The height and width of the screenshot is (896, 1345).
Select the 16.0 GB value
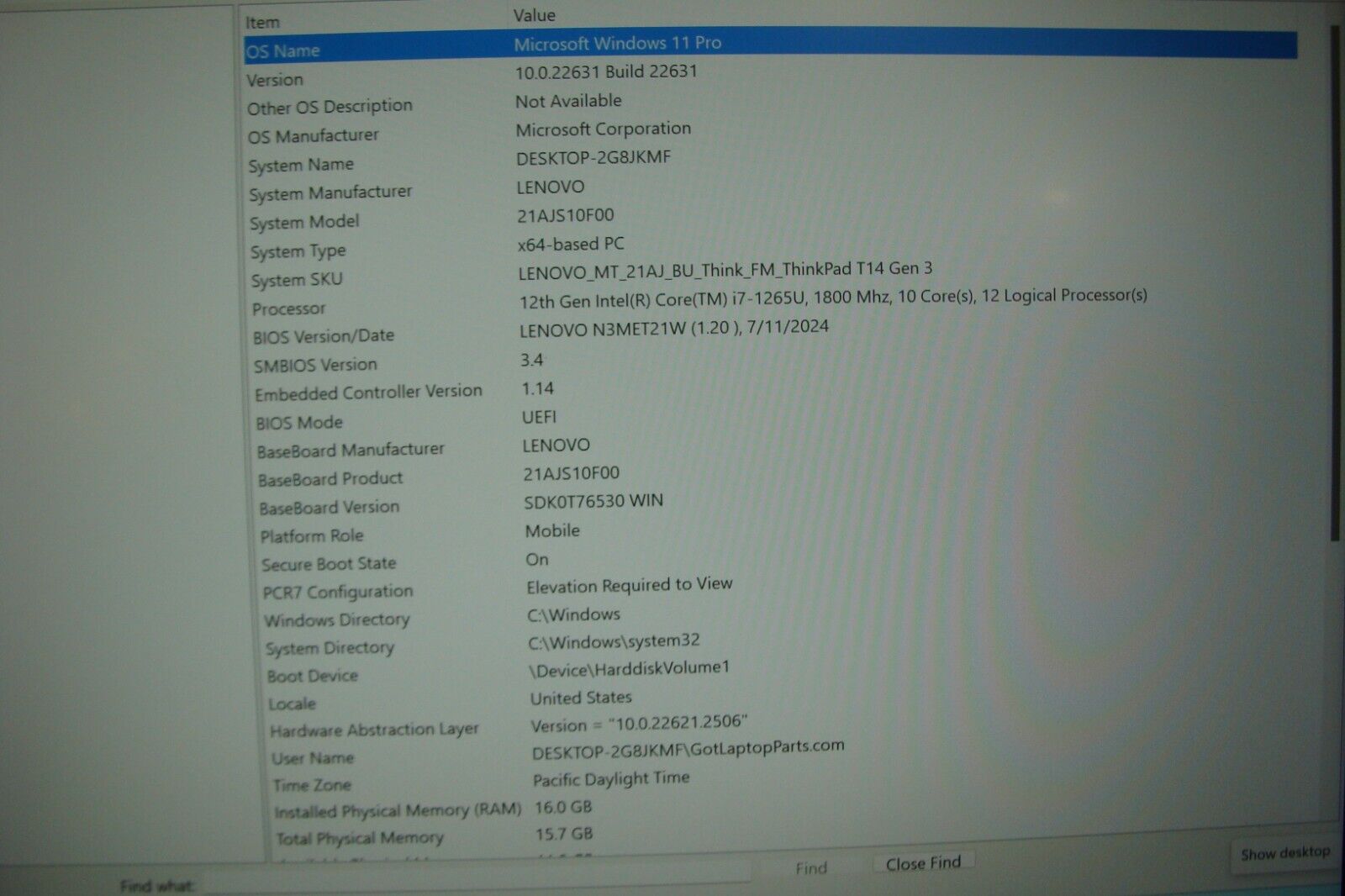coord(563,808)
